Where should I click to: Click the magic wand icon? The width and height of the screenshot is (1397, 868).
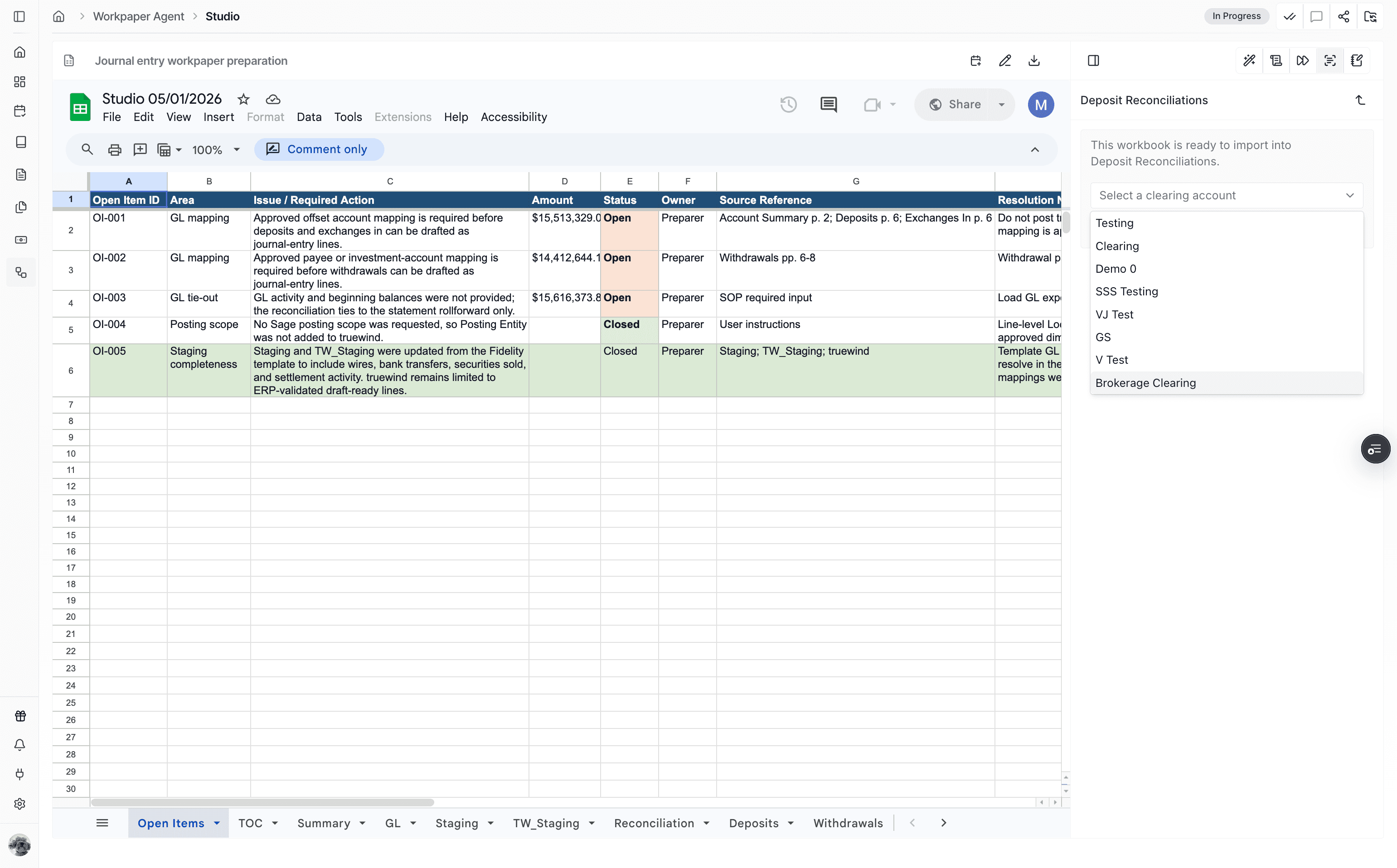[1249, 61]
